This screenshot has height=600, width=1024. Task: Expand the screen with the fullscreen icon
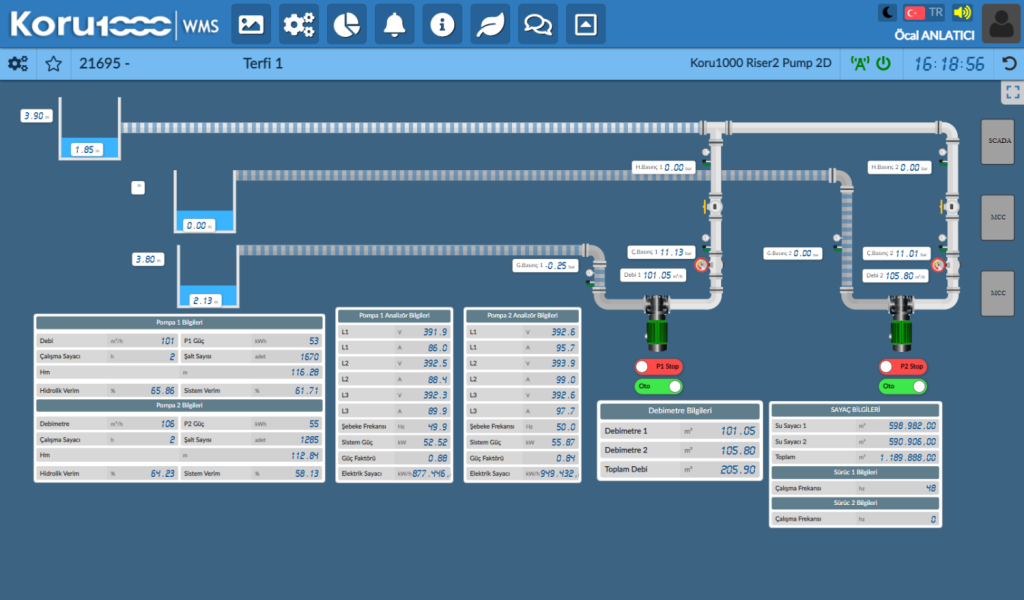(x=1012, y=92)
